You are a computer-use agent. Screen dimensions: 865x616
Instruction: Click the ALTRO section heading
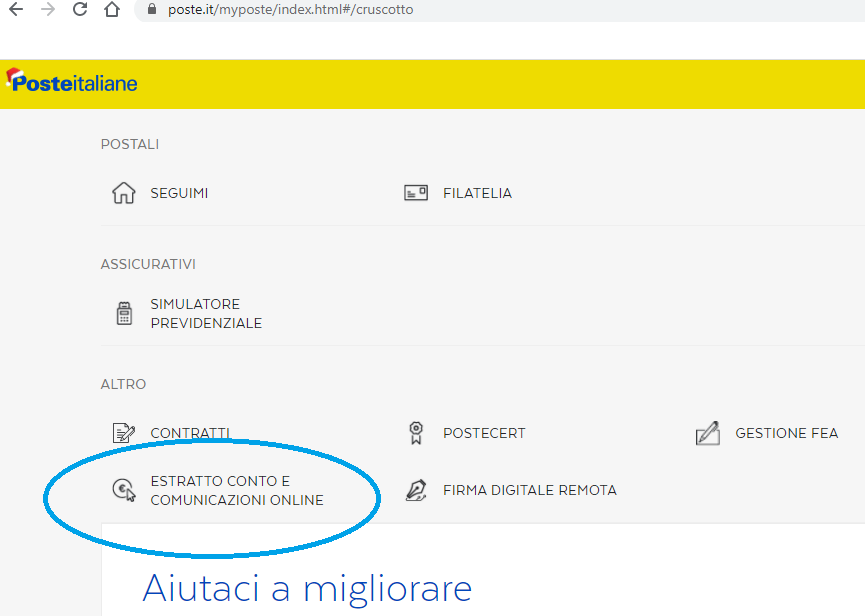[x=123, y=384]
